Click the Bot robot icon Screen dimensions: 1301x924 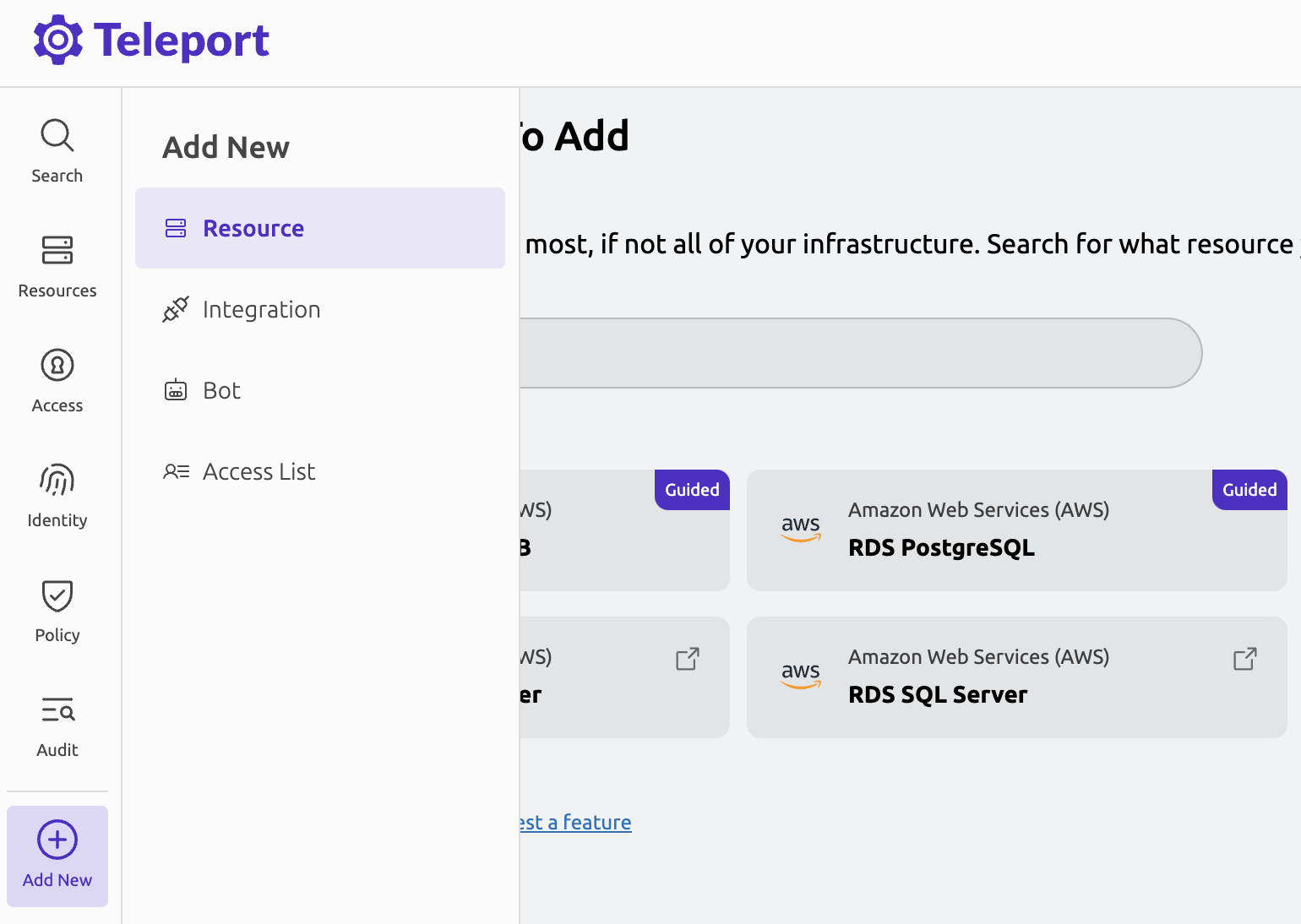pyautogui.click(x=176, y=389)
